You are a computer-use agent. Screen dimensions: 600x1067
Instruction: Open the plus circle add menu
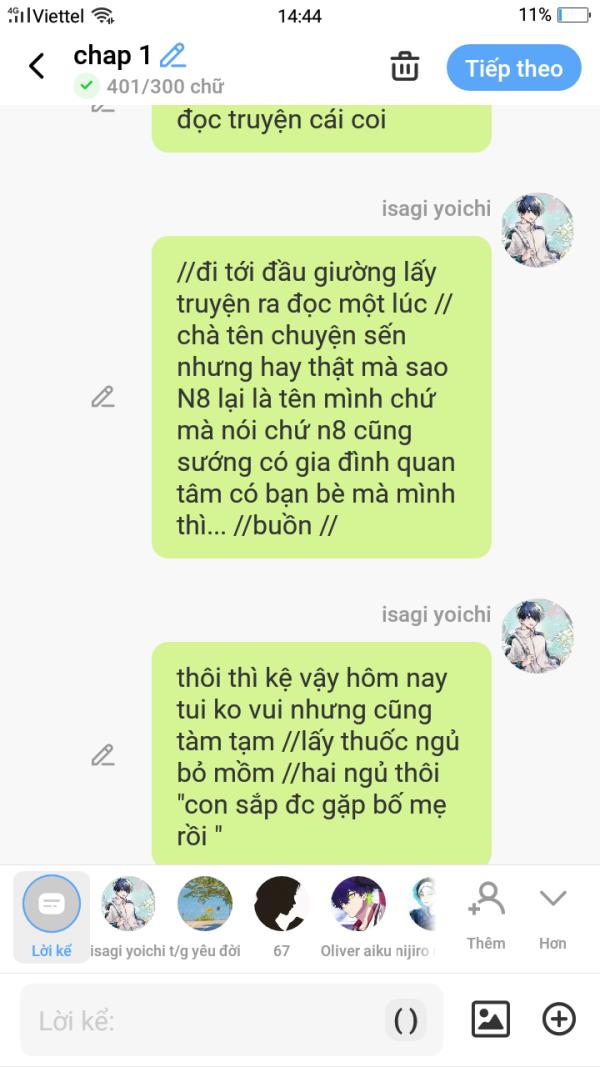tap(559, 1019)
